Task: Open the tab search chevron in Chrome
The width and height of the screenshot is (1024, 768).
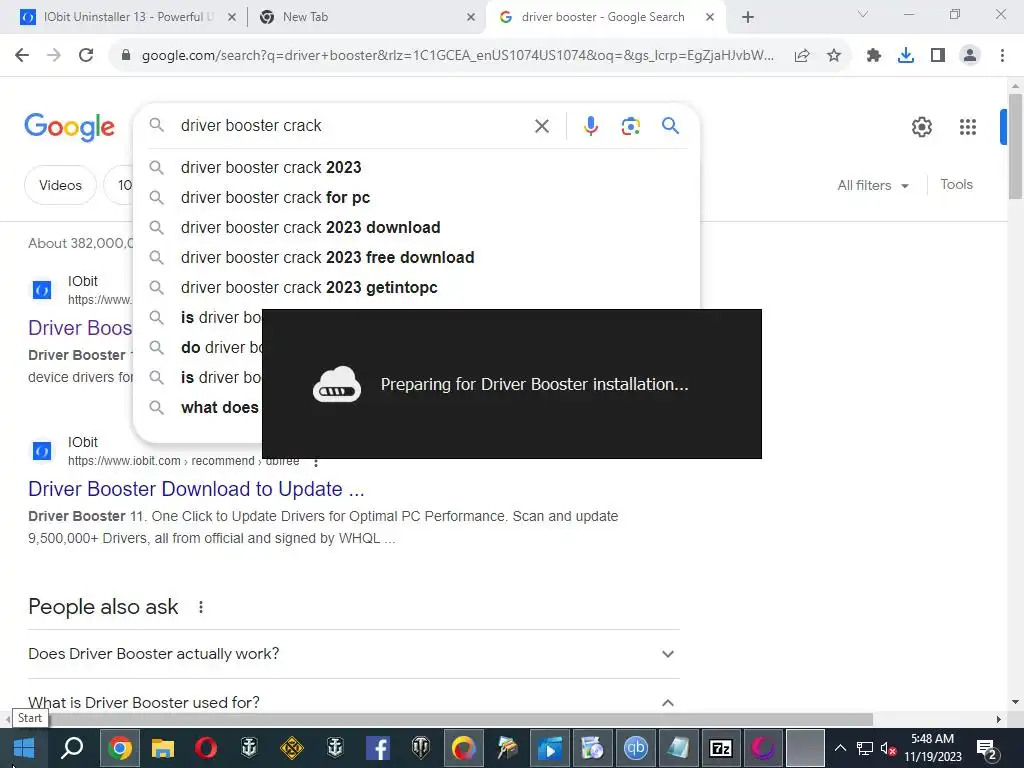Action: coord(863,14)
